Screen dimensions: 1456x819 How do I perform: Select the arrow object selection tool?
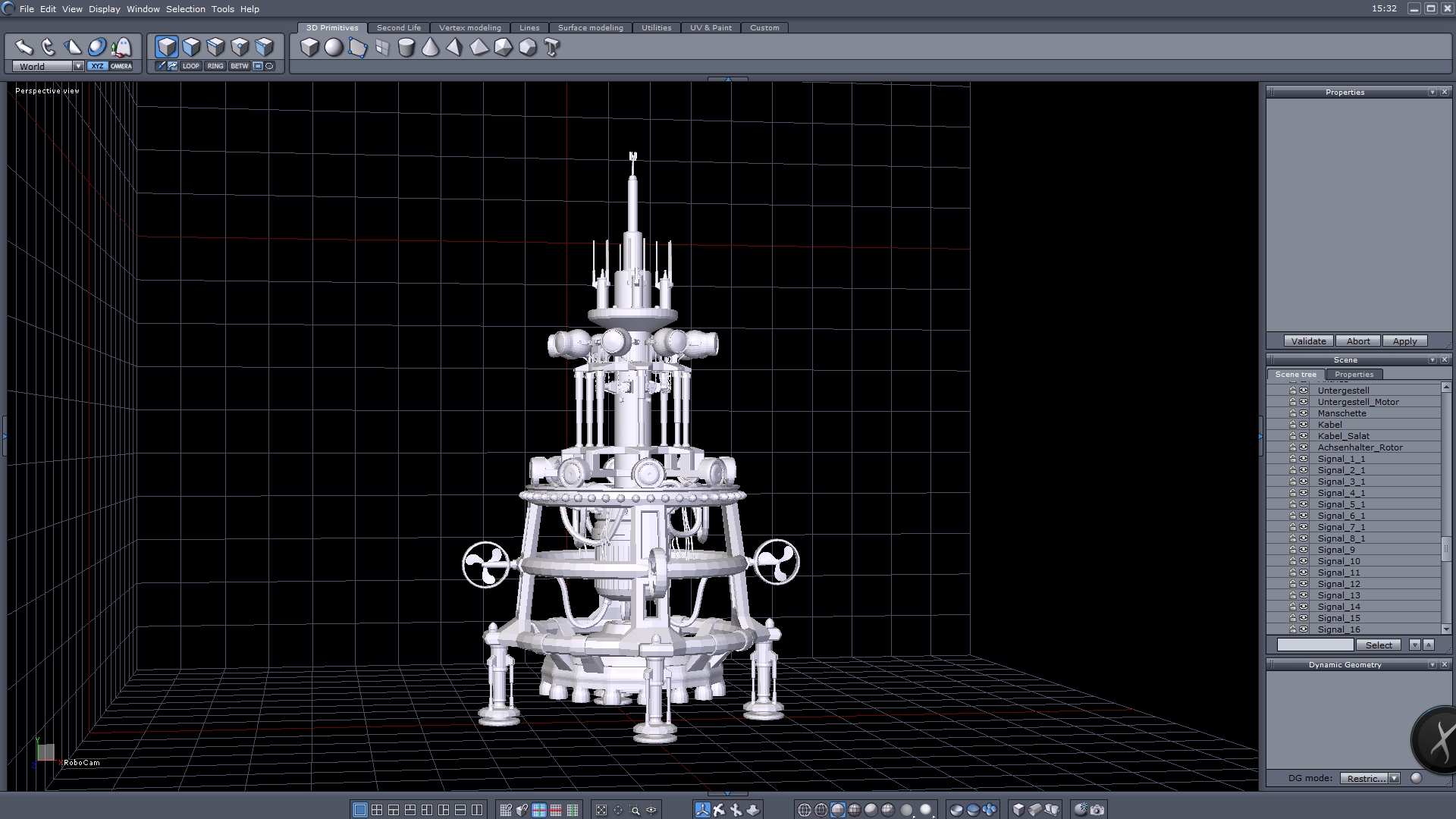click(x=24, y=47)
